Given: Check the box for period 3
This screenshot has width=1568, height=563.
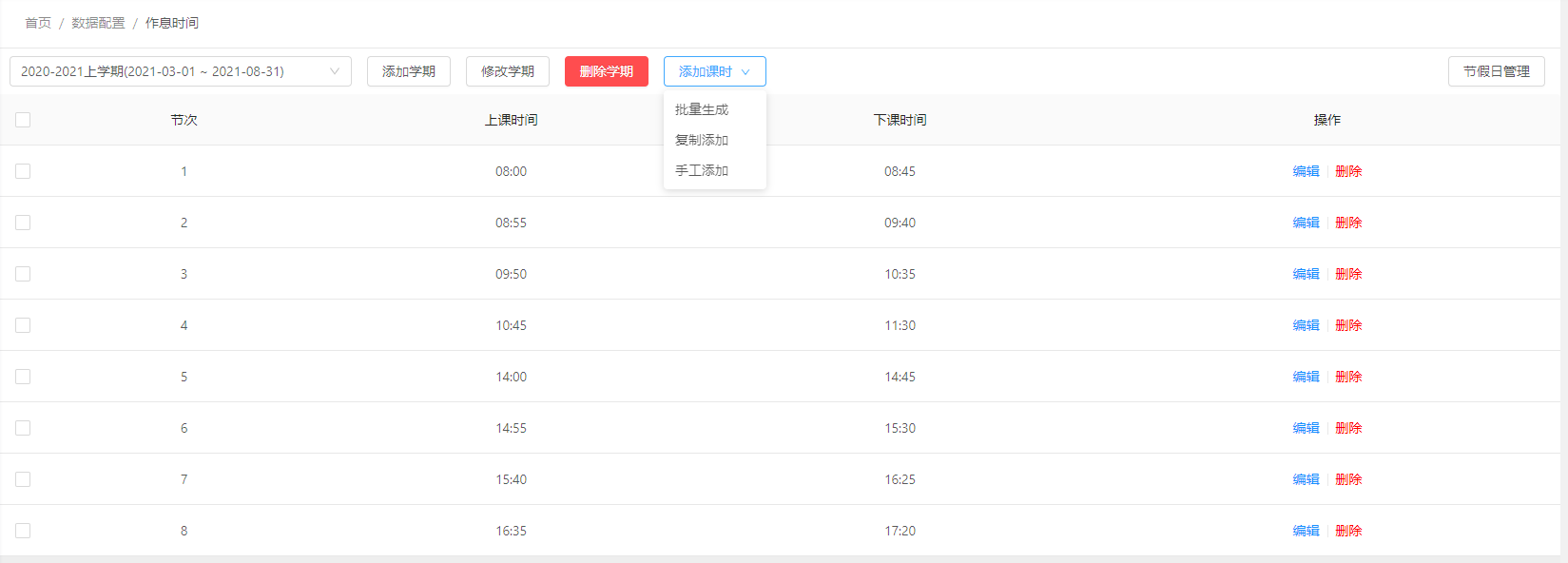Looking at the screenshot, I should (x=23, y=274).
